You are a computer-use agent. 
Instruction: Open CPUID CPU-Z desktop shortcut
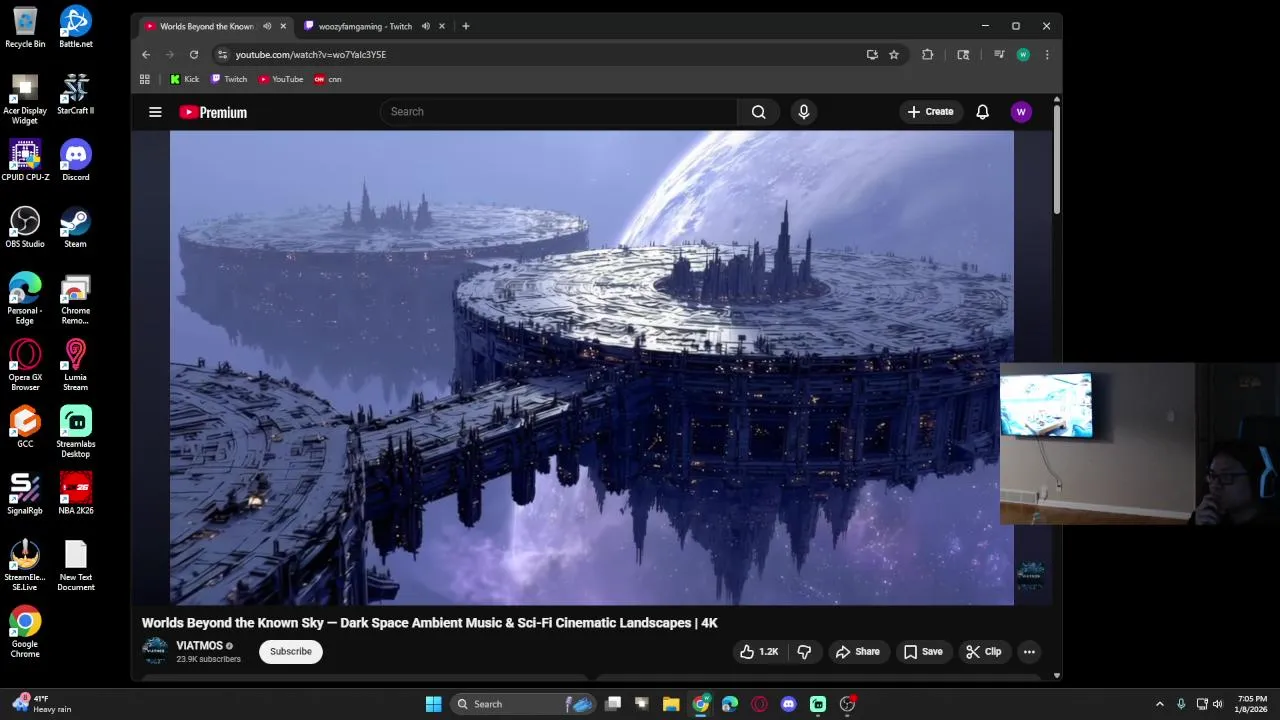coord(25,161)
